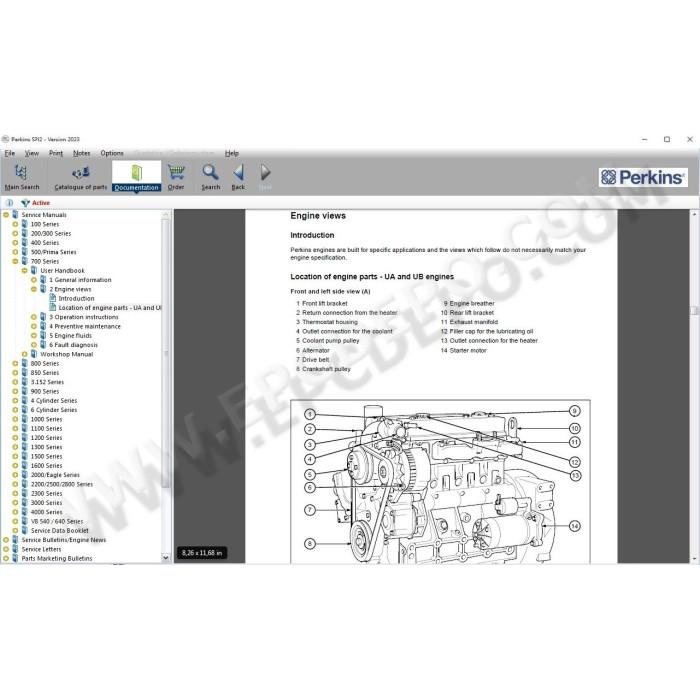The height and width of the screenshot is (700, 700).
Task: Select the 3.152 Series item
Action: (x=47, y=382)
